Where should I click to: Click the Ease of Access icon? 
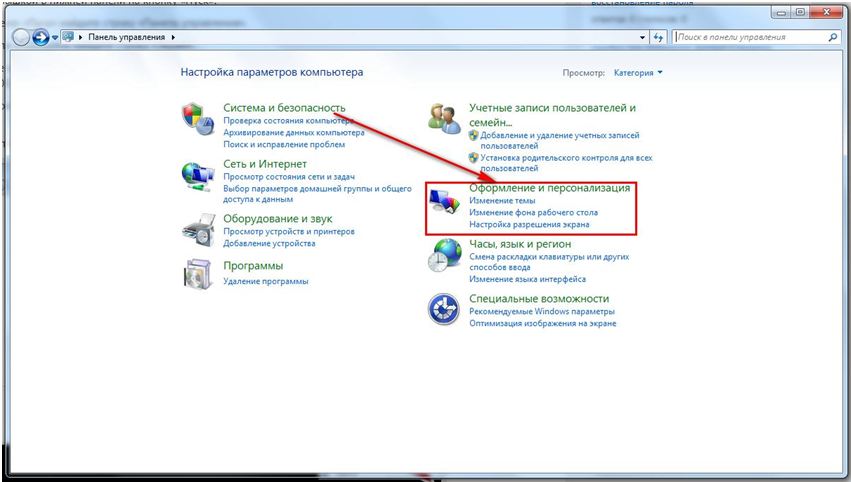[443, 310]
